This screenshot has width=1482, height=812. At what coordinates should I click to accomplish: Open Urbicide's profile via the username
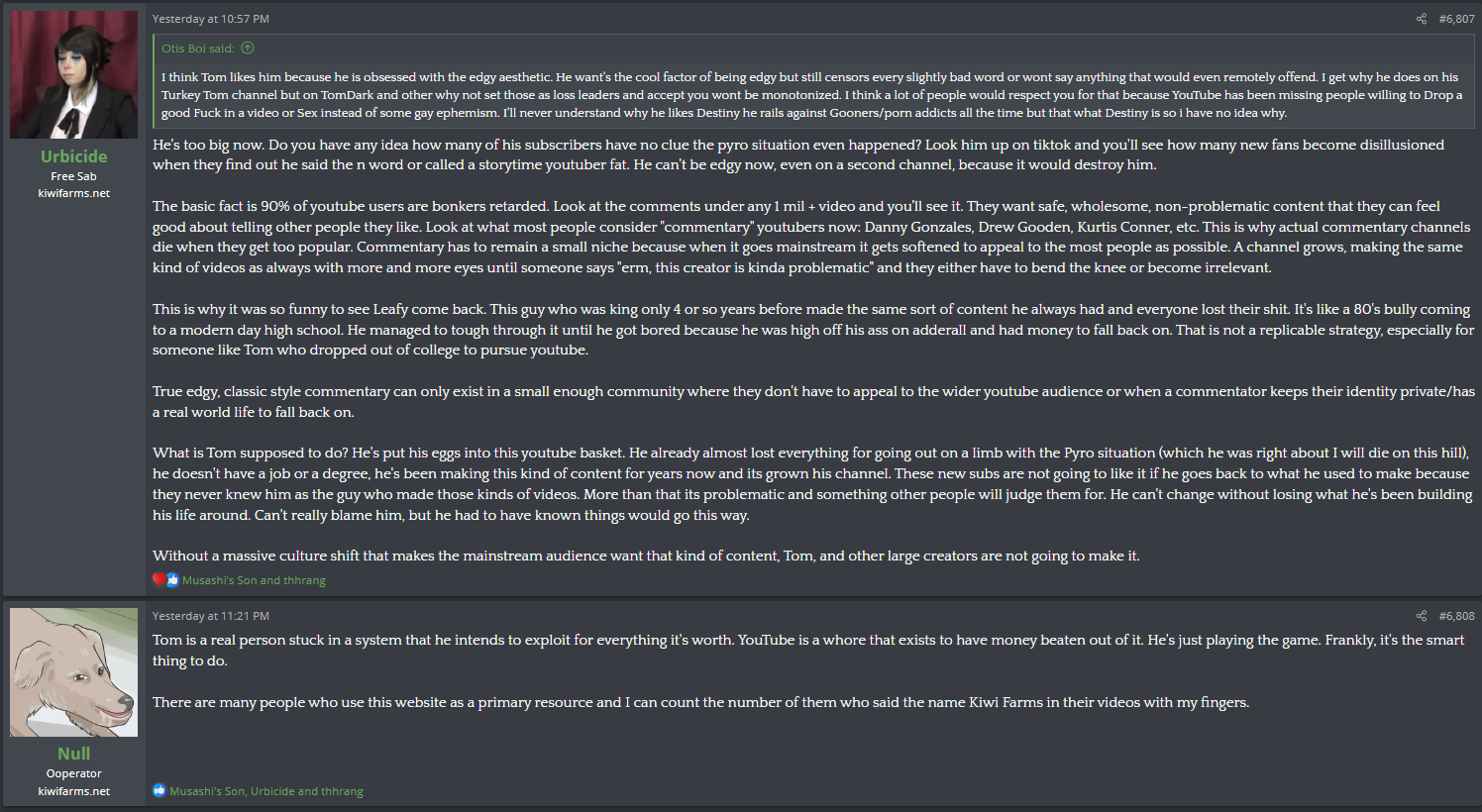[74, 156]
